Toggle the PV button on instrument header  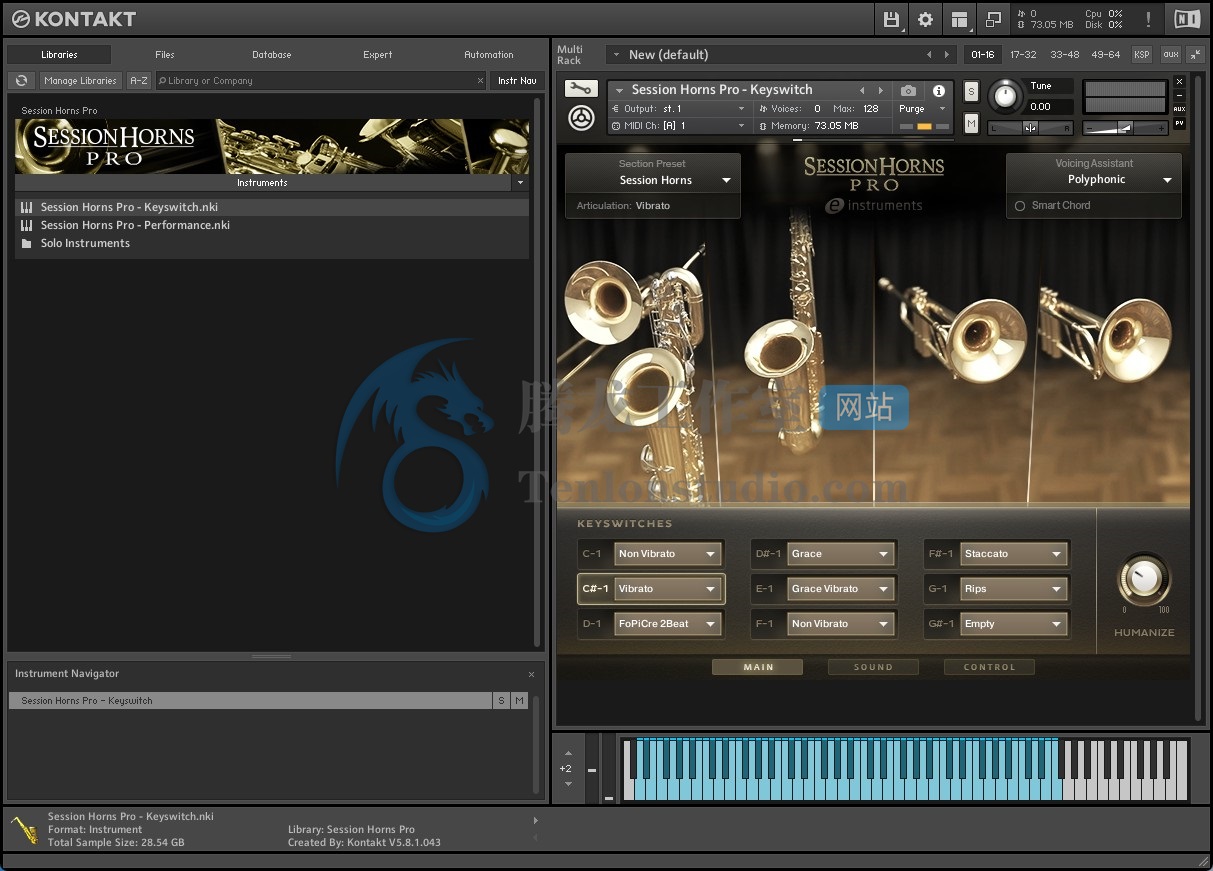1180,123
